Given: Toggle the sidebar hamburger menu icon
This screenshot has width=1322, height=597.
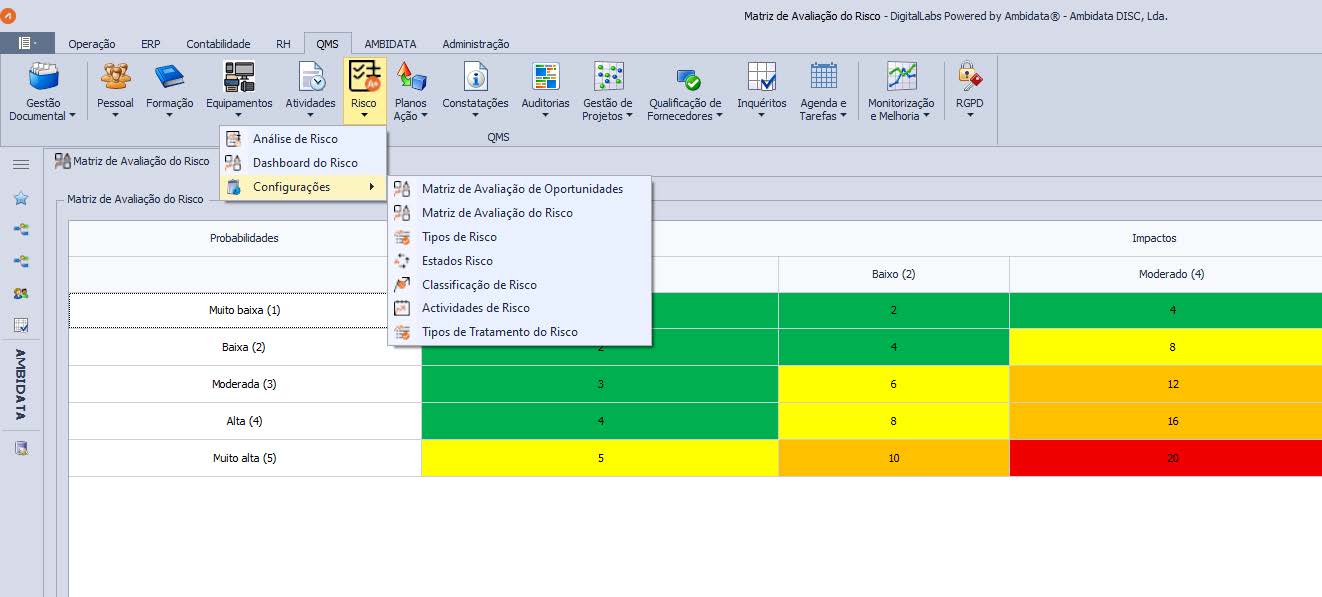Looking at the screenshot, I should click(21, 165).
